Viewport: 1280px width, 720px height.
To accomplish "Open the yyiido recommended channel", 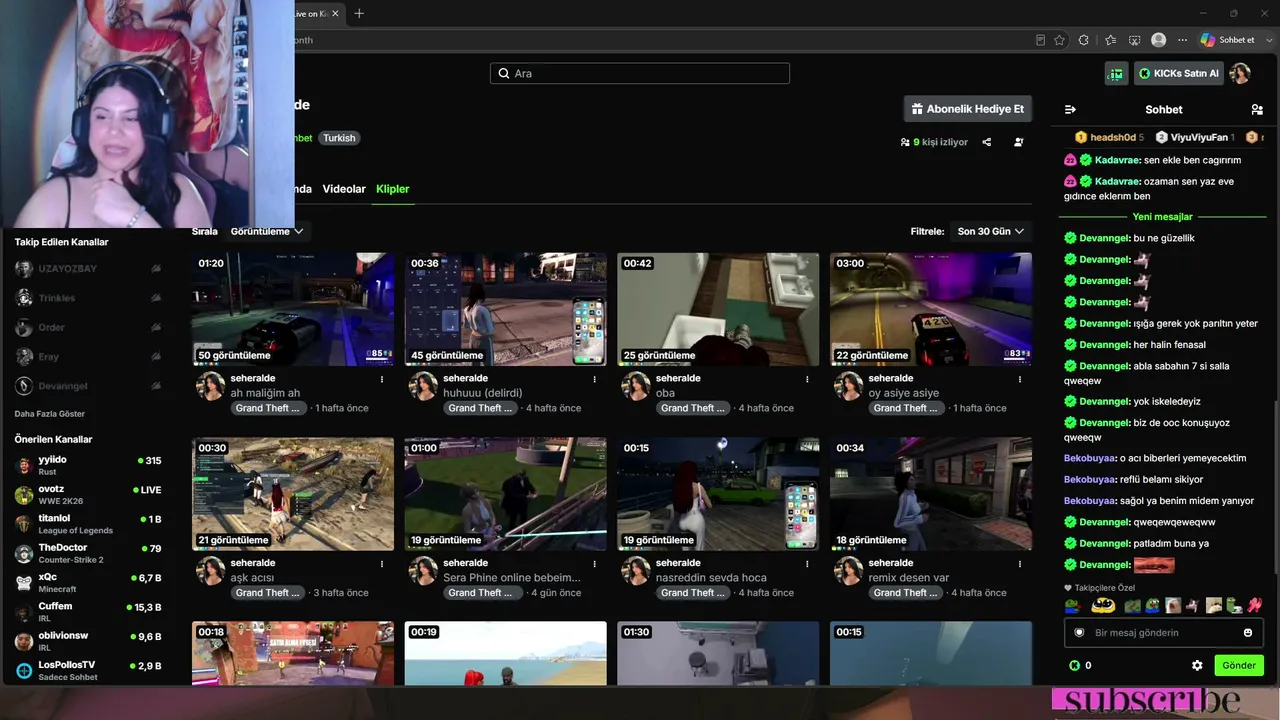I will (x=88, y=465).
